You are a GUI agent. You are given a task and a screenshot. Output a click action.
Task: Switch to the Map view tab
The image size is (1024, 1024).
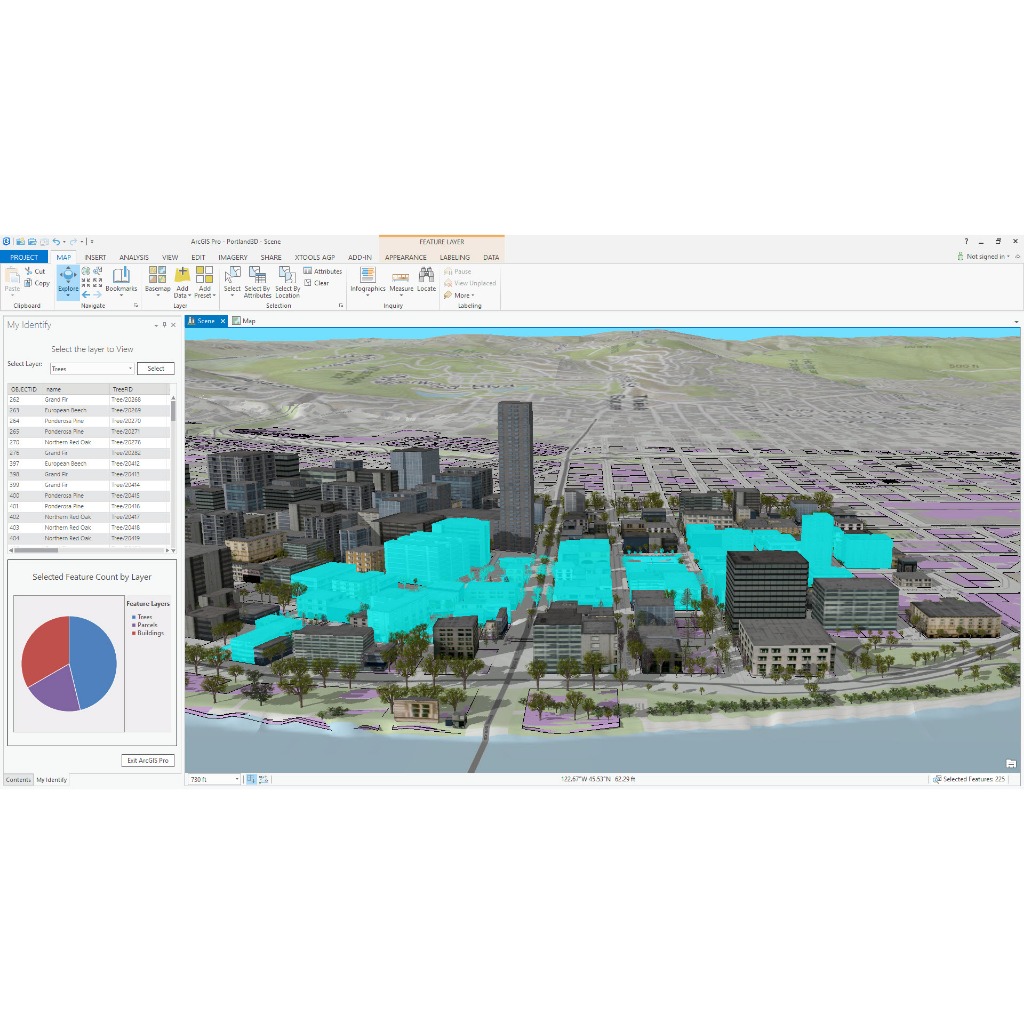pos(244,321)
